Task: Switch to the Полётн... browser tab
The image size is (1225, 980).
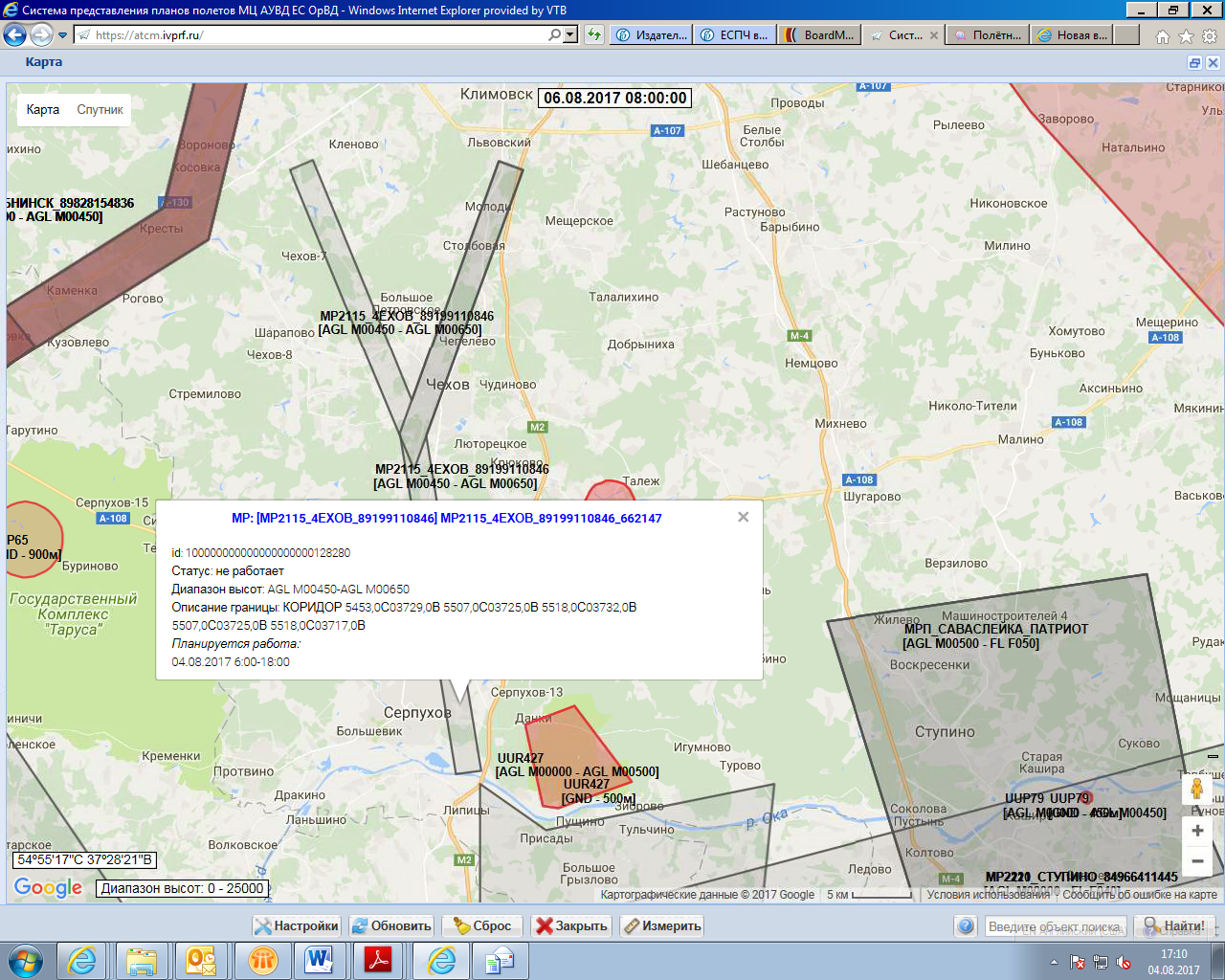Action: coord(989,35)
